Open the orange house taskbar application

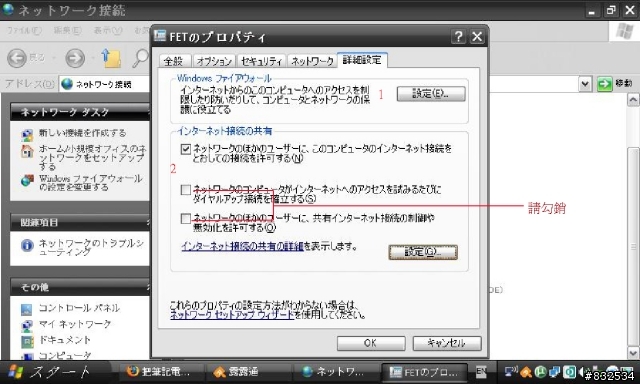(249, 372)
